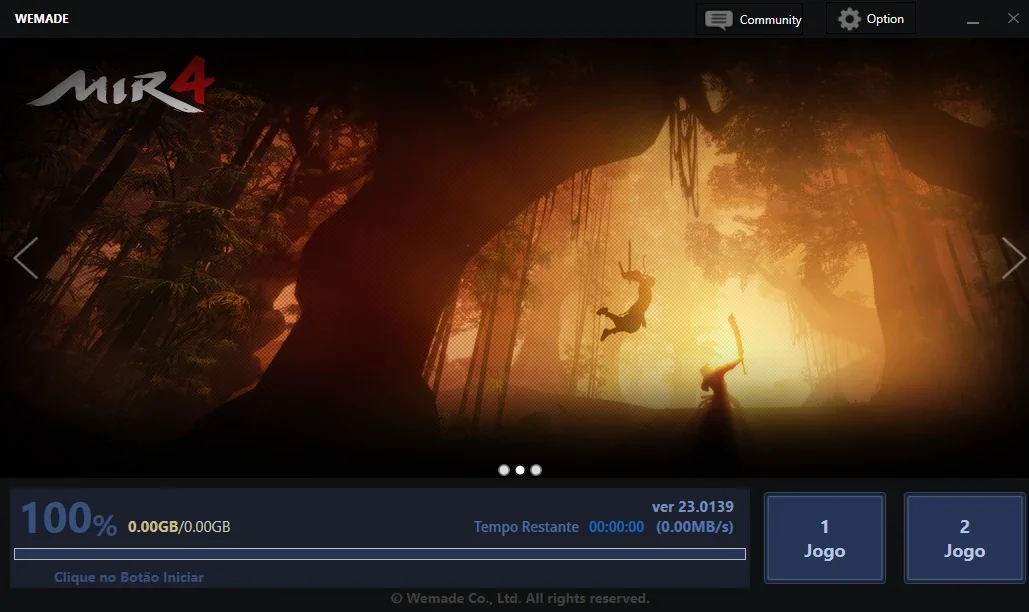Open the Option menu label

(885, 19)
